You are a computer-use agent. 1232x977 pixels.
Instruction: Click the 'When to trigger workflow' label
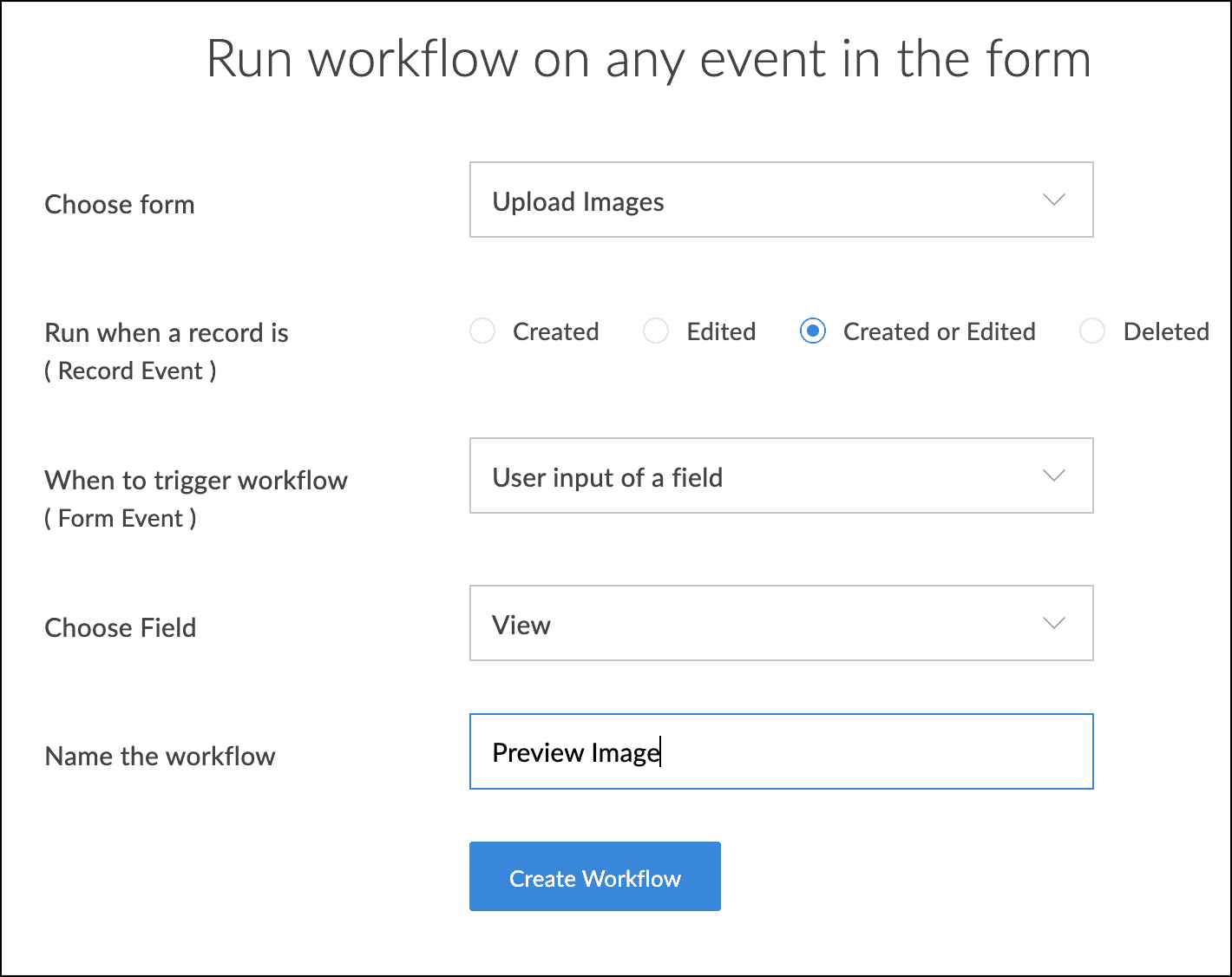point(196,481)
